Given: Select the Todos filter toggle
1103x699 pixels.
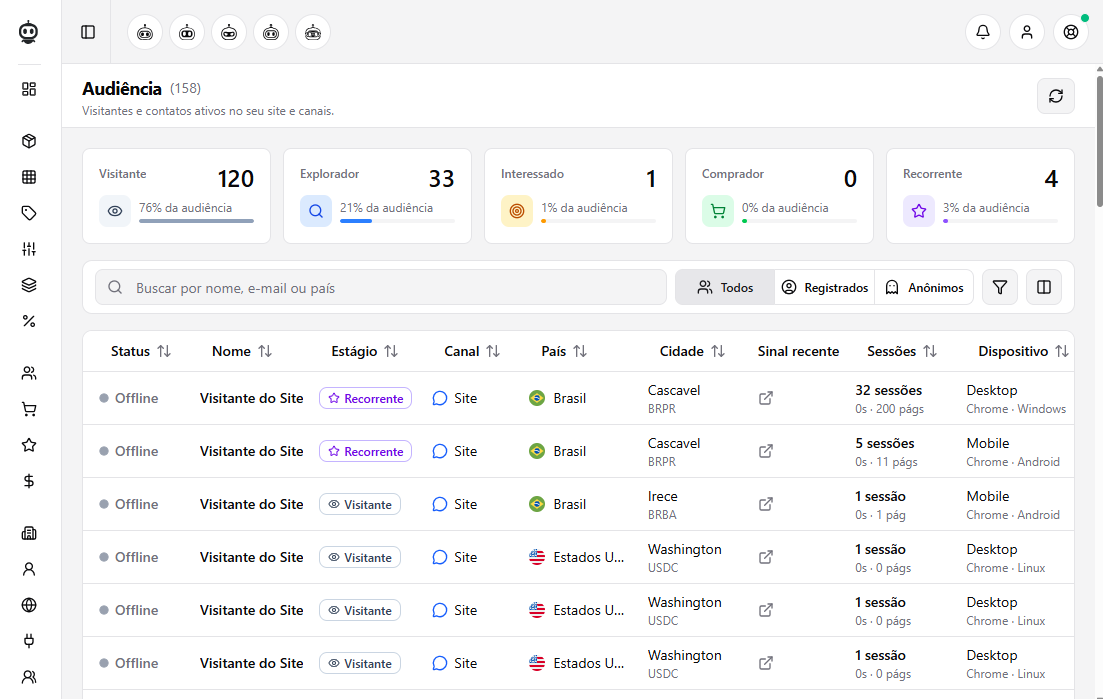Looking at the screenshot, I should tap(725, 287).
